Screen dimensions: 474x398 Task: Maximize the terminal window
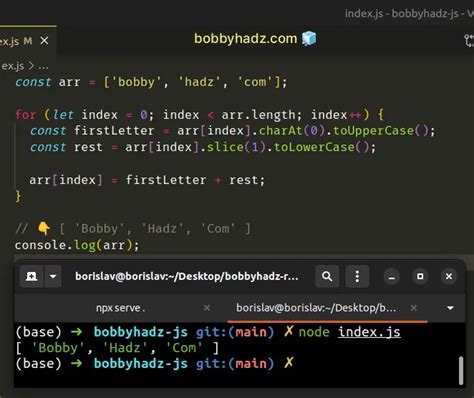point(420,276)
